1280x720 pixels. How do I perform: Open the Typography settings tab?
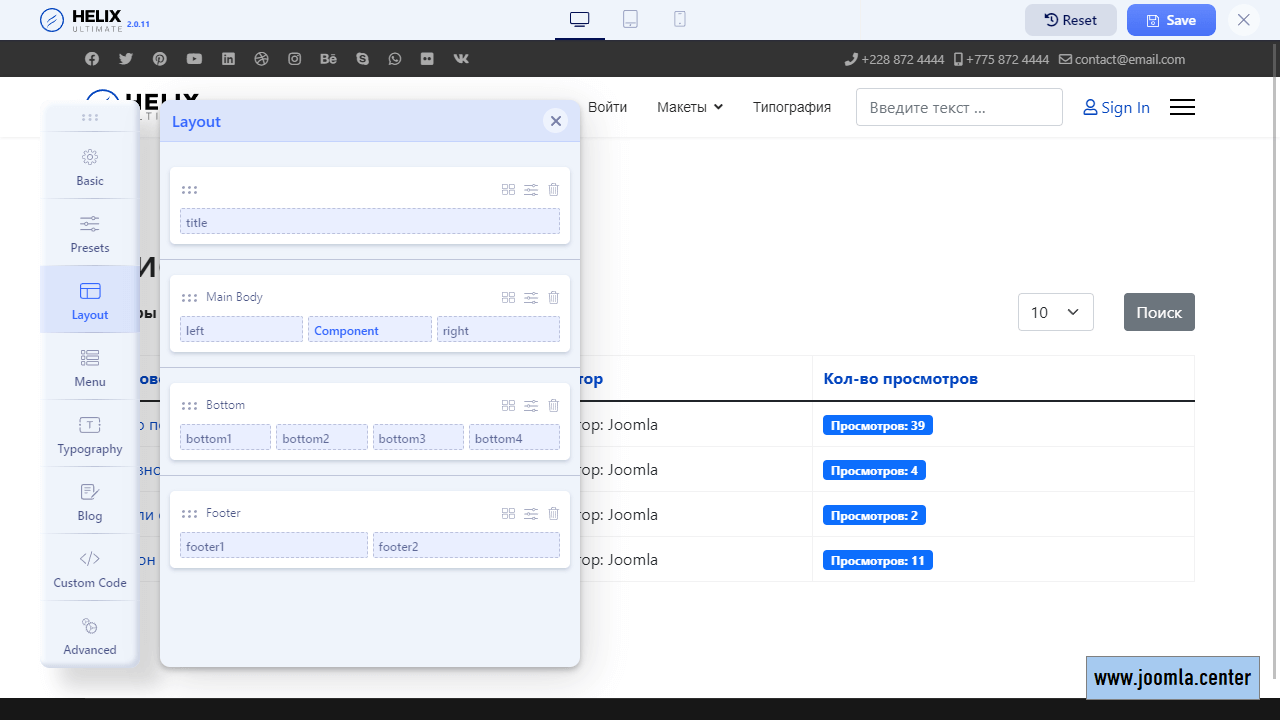(90, 434)
